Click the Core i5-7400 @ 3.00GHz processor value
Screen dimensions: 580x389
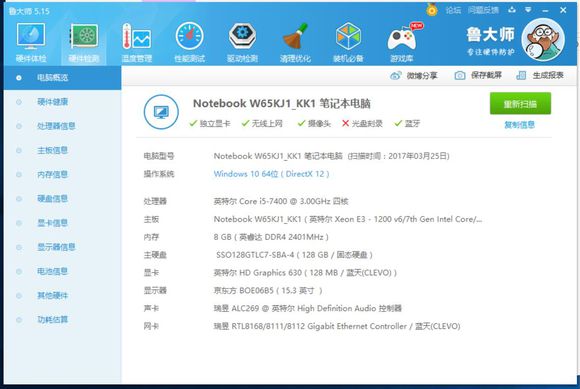pyautogui.click(x=281, y=202)
